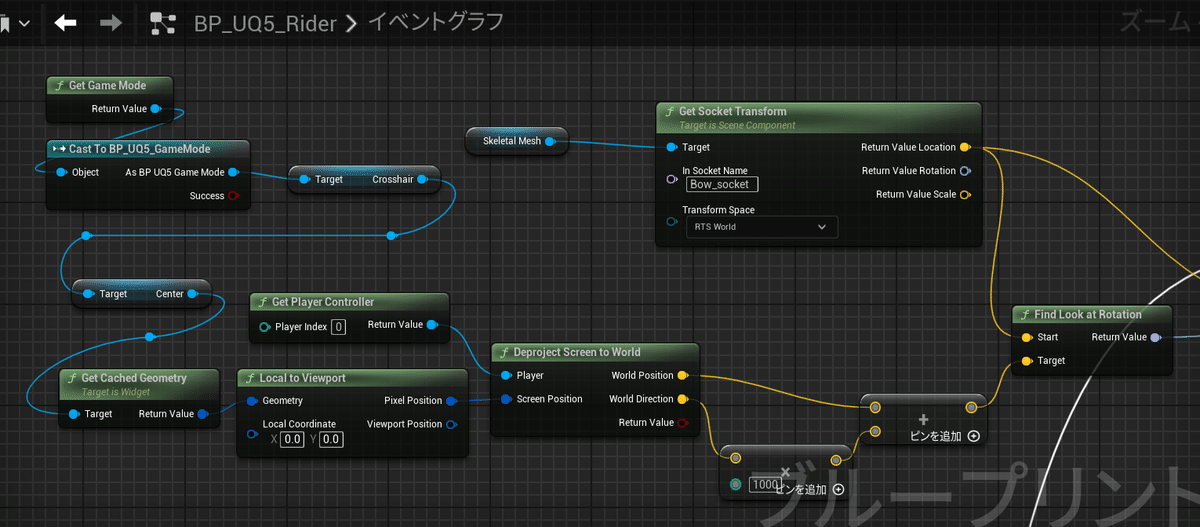
Task: Click Get Player Controller Return Value pin
Action: (432, 325)
